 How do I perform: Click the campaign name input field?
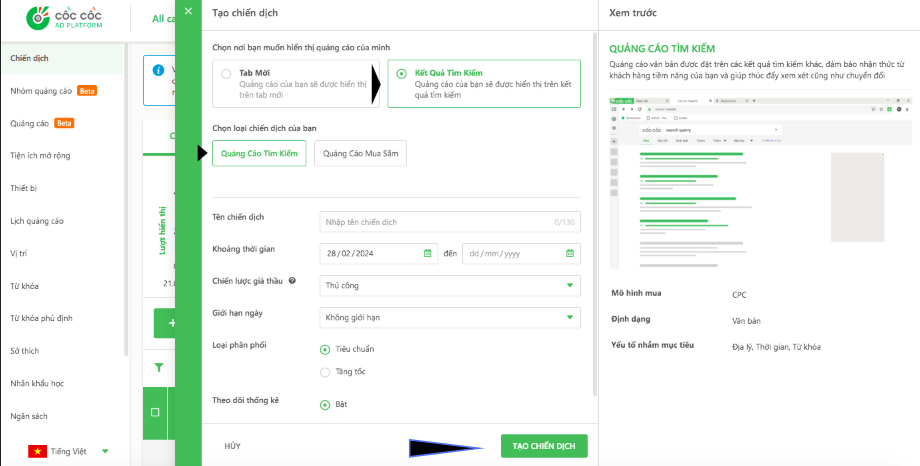point(450,222)
